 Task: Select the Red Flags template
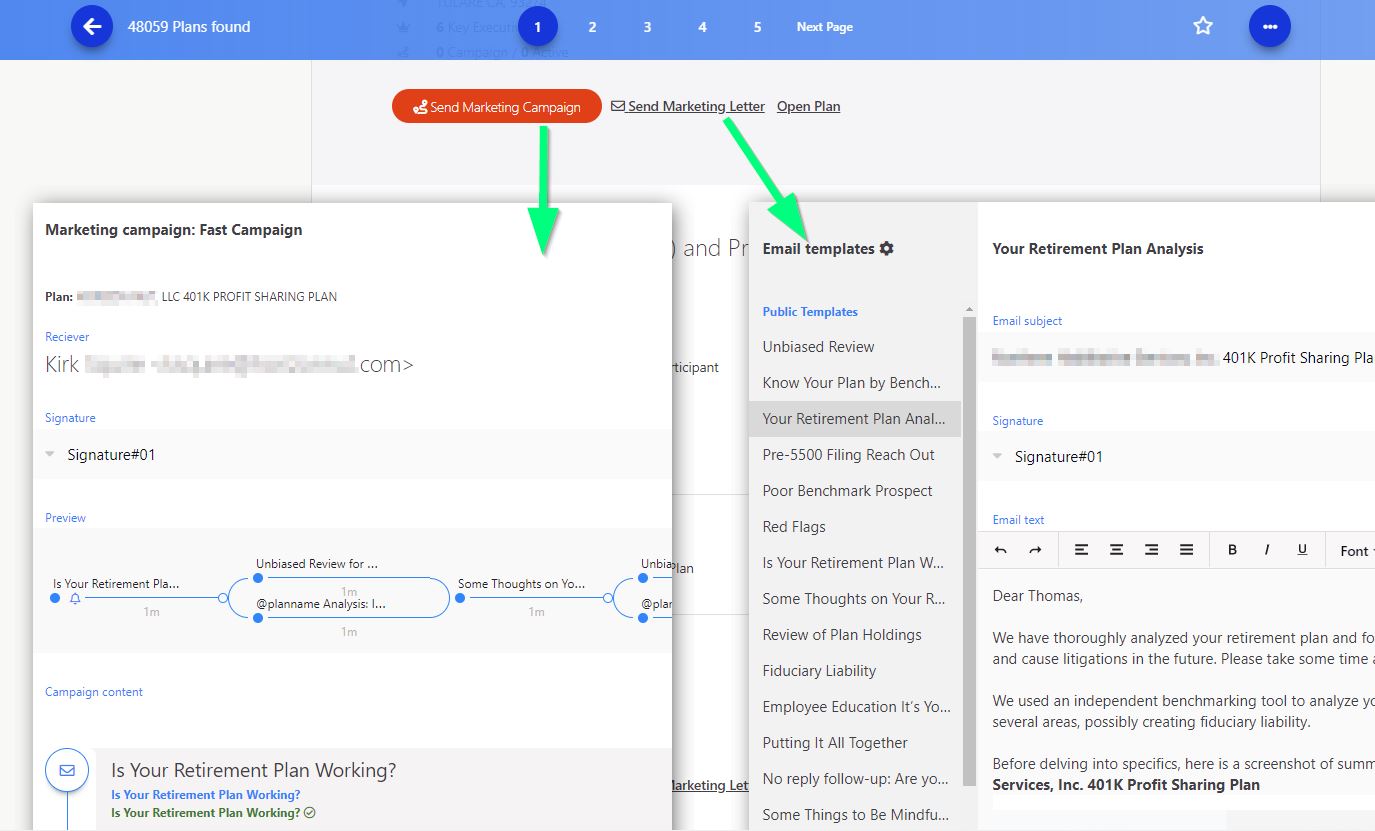click(x=794, y=527)
